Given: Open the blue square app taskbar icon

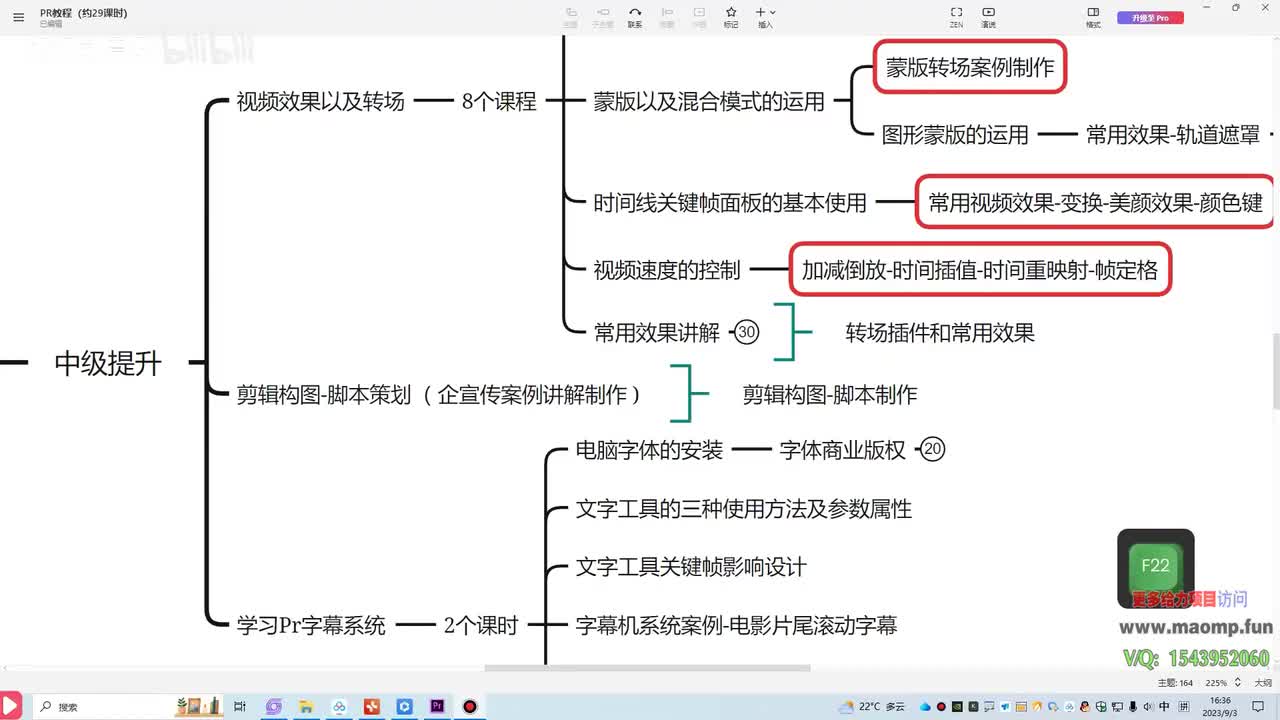Looking at the screenshot, I should pos(404,706).
